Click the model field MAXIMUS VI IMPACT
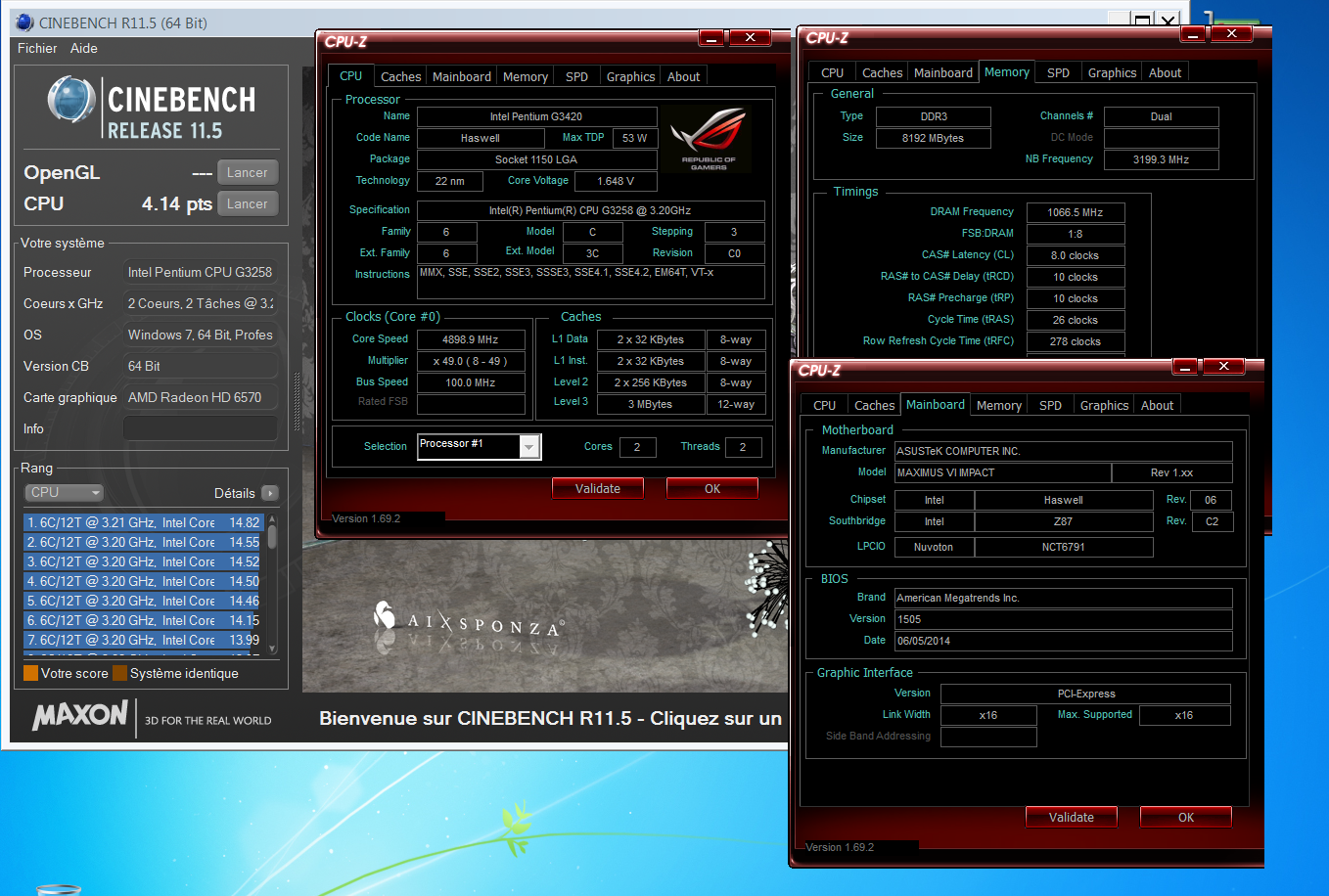This screenshot has height=896, width=1329. 1003,472
